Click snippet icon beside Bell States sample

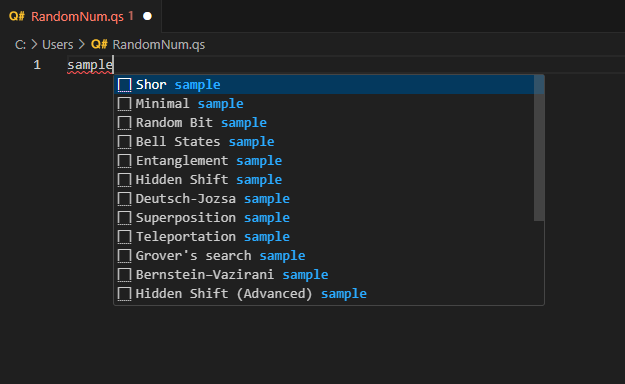click(x=124, y=142)
